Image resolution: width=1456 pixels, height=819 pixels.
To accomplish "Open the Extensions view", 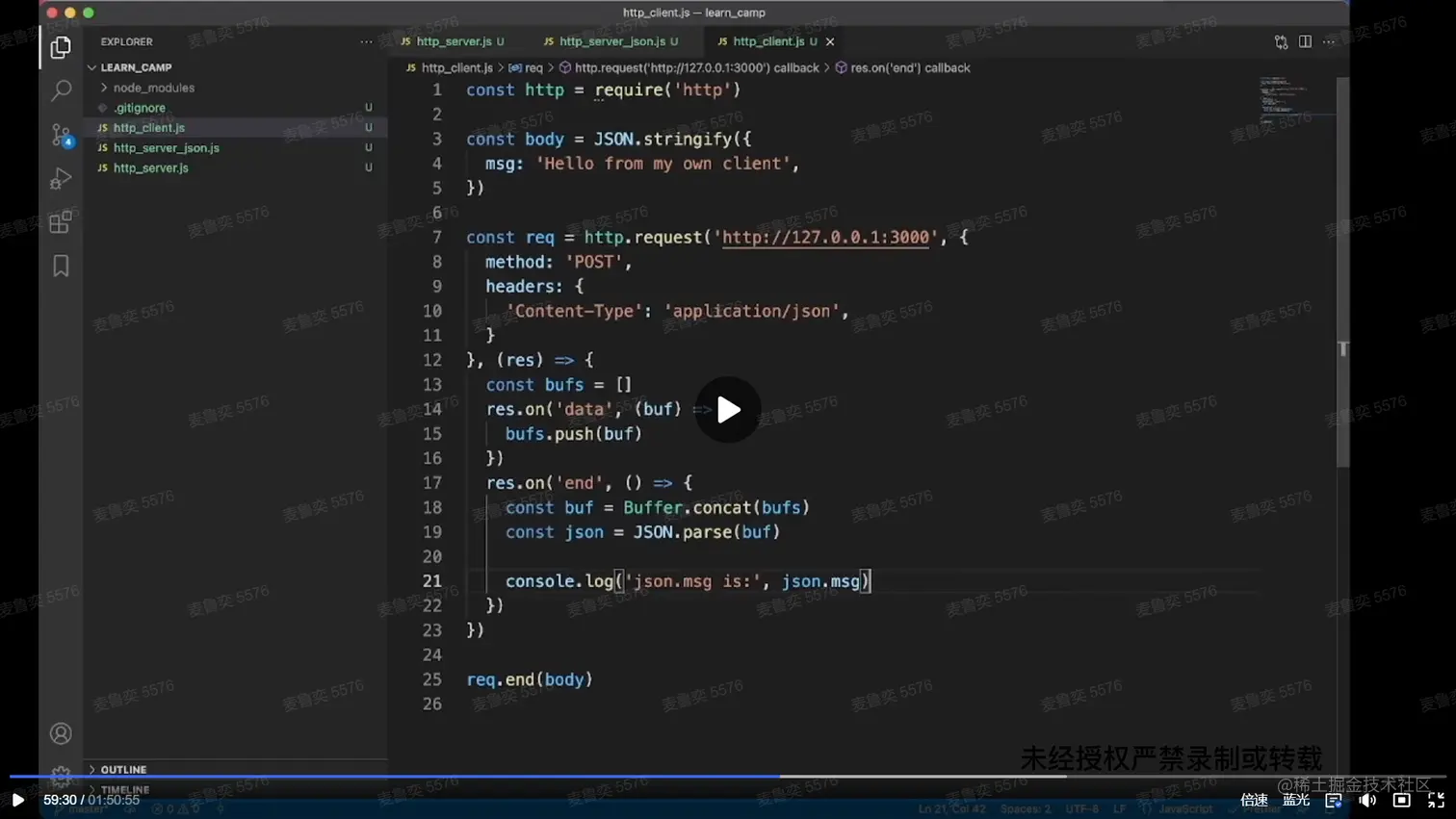I will [x=61, y=222].
